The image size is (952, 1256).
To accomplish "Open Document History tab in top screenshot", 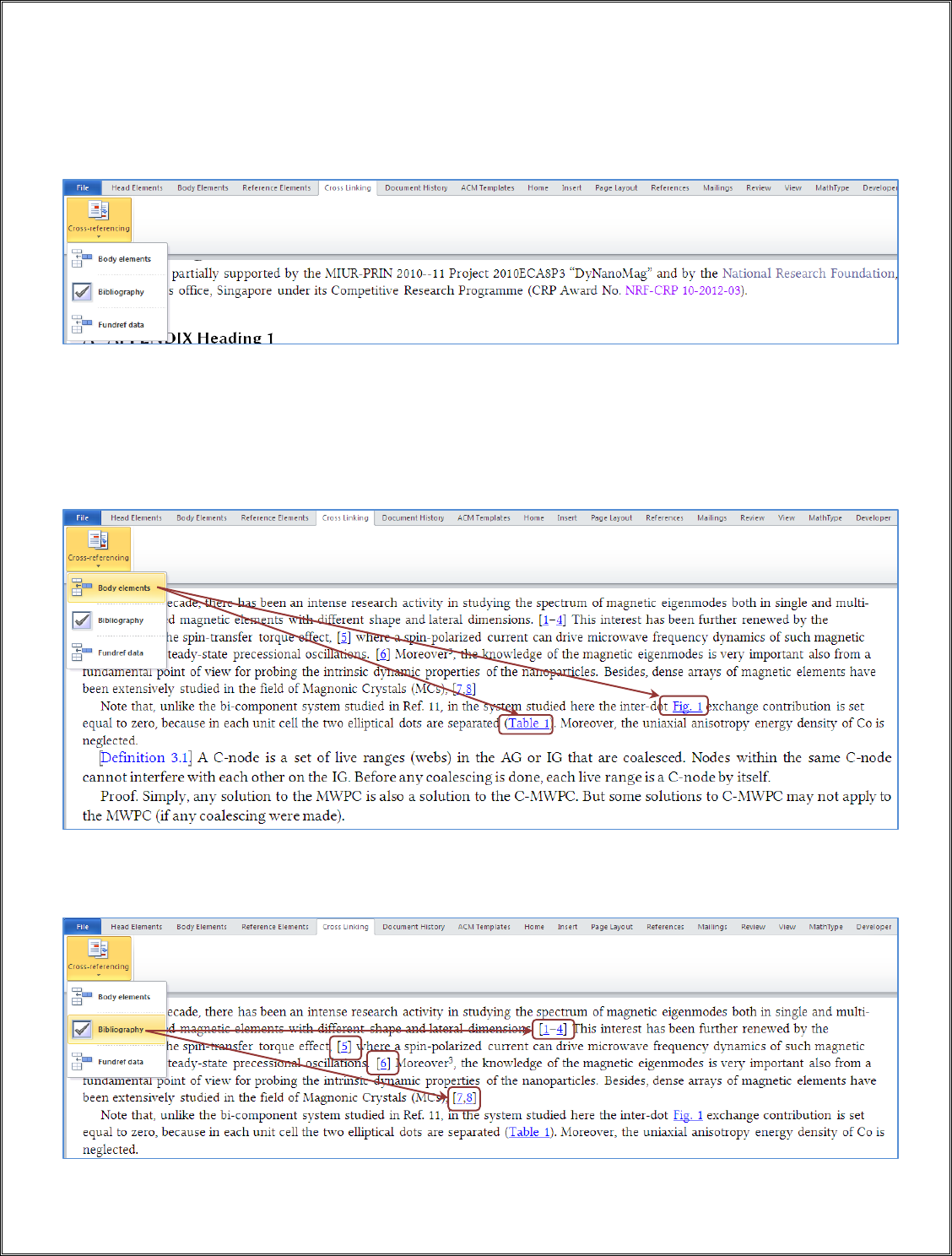I will click(416, 188).
